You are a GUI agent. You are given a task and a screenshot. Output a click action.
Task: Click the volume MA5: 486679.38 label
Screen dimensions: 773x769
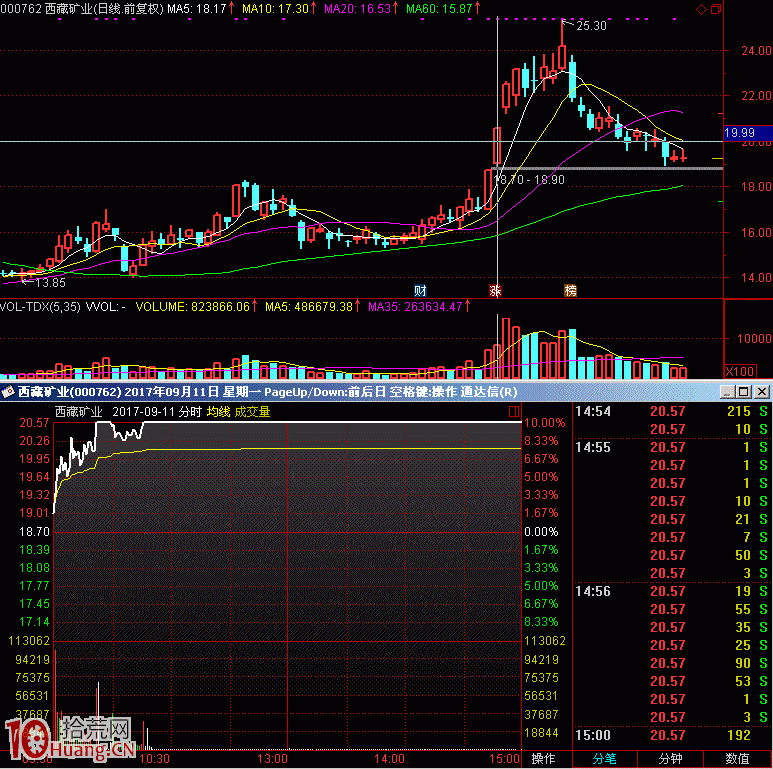[x=309, y=307]
